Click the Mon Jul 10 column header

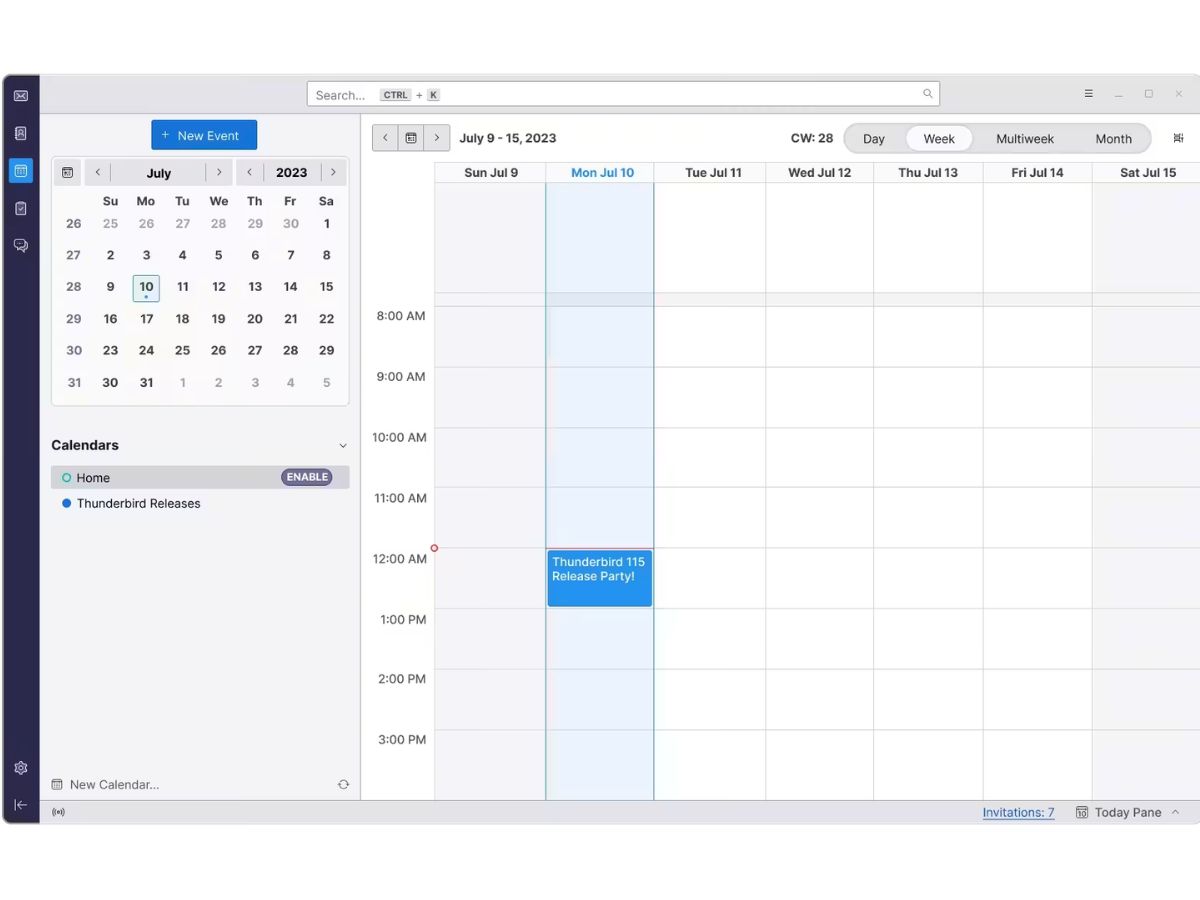[602, 173]
